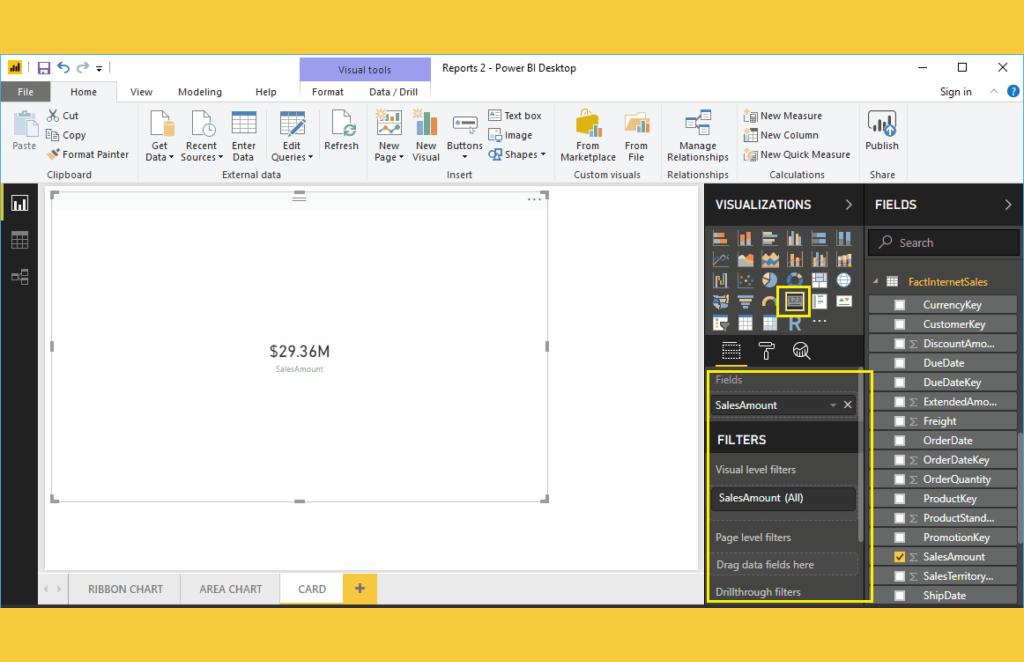Check the Freight field
1024x662 pixels.
point(899,421)
